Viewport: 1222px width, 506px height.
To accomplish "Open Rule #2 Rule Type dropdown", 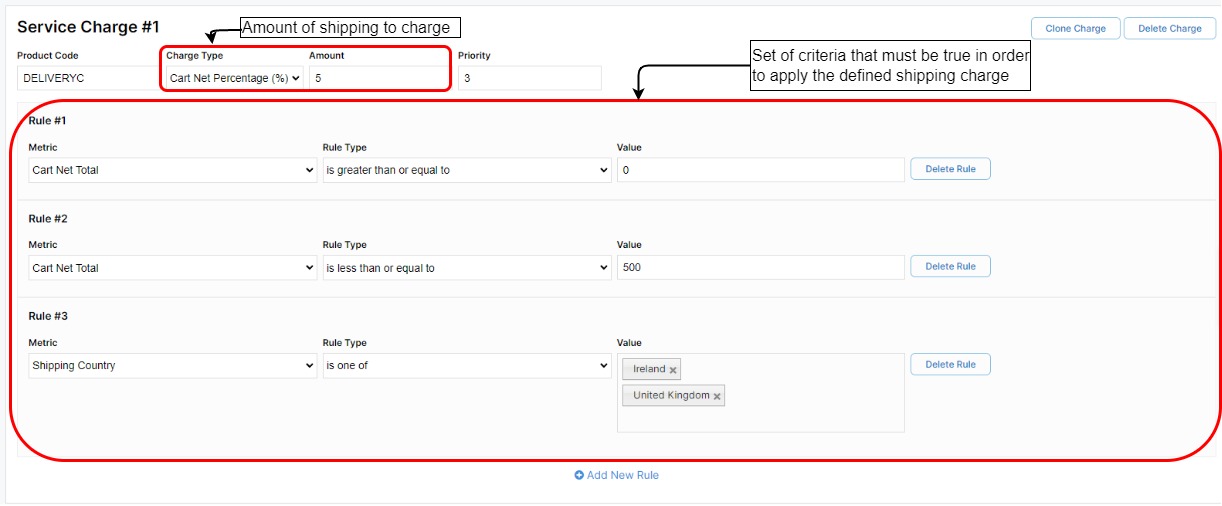I will 466,268.
